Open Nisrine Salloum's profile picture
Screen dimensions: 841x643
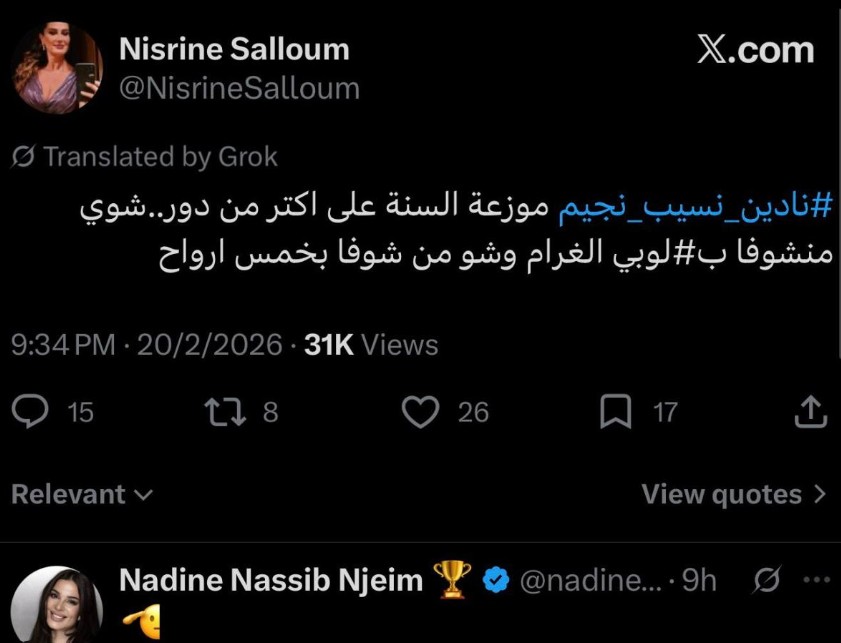(57, 67)
